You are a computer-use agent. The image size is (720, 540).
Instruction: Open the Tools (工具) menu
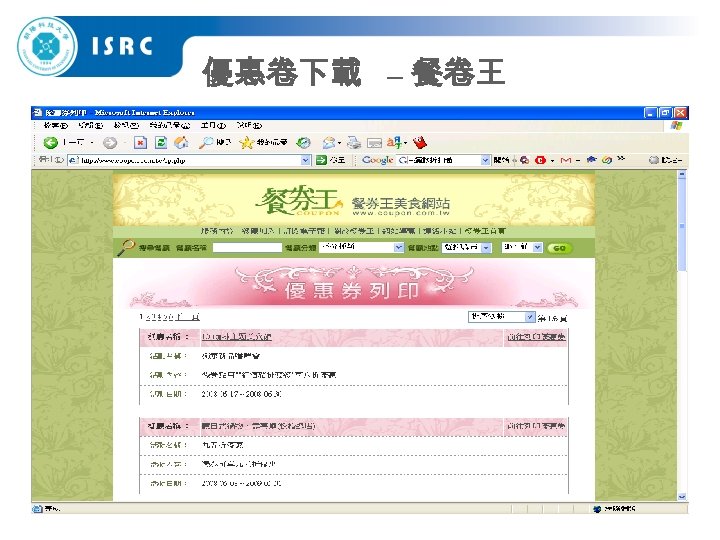[214, 125]
